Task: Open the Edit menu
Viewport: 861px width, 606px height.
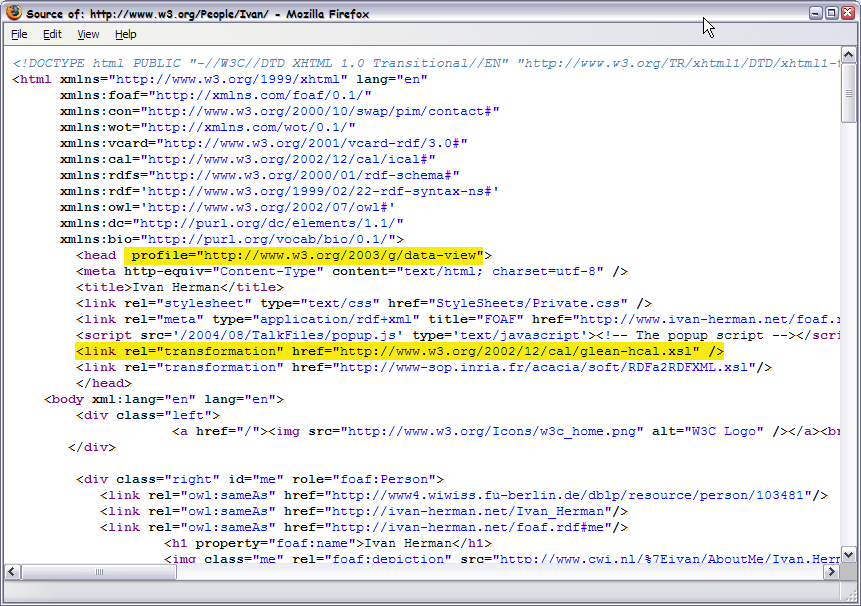Action: coord(52,33)
